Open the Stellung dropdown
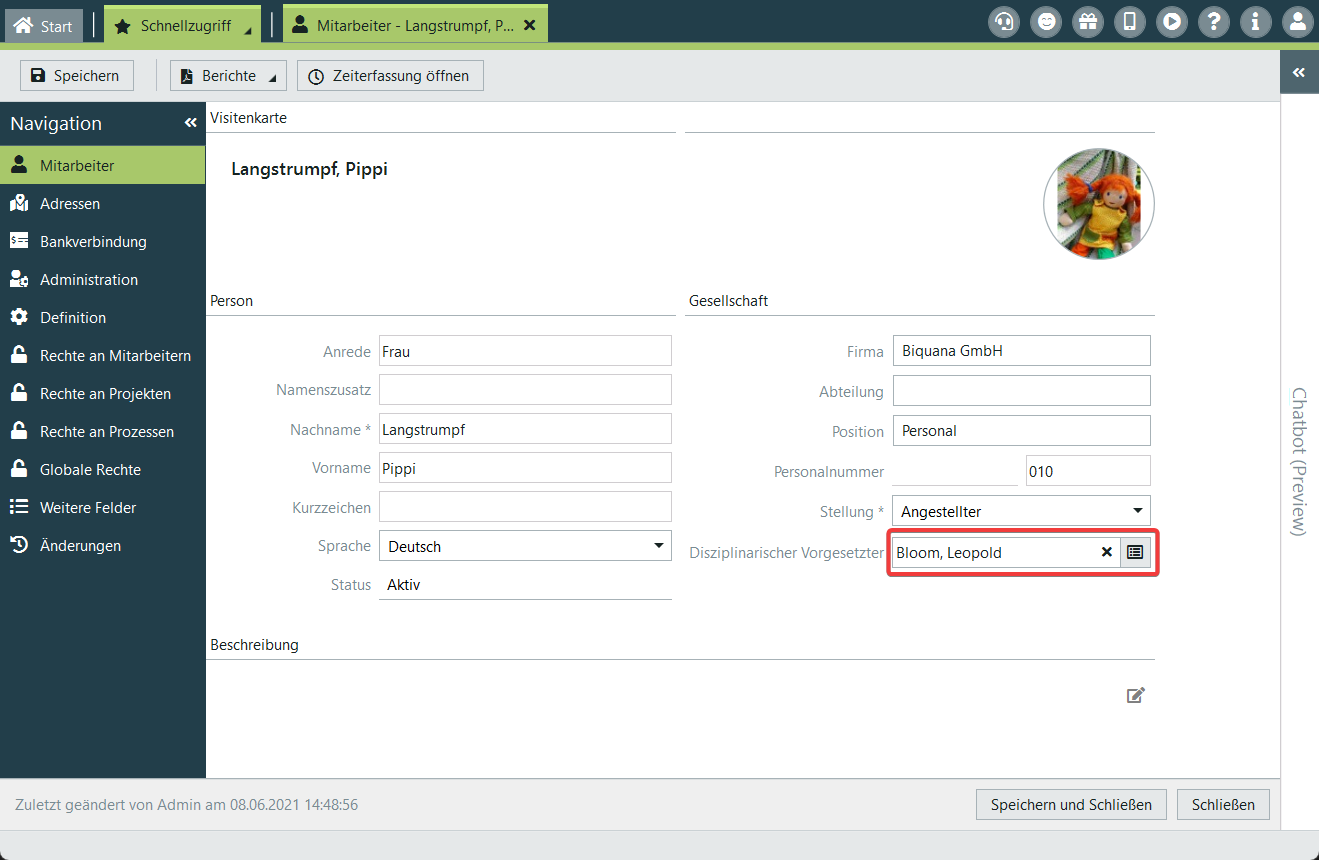 [1137, 511]
